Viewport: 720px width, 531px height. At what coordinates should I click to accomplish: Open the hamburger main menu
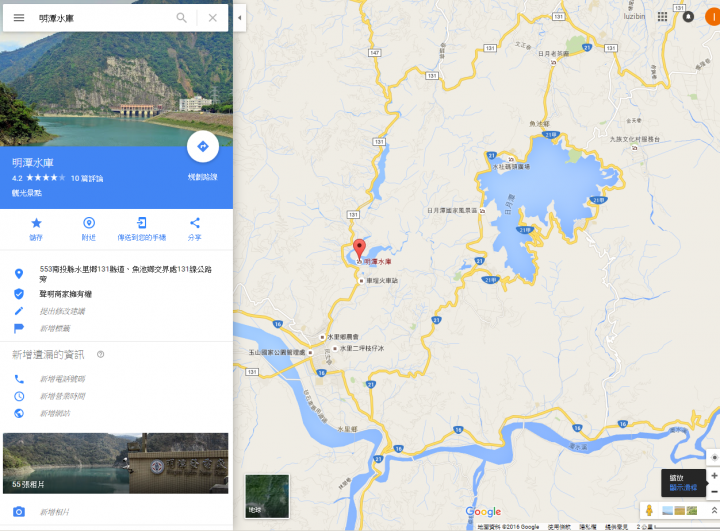(19, 18)
